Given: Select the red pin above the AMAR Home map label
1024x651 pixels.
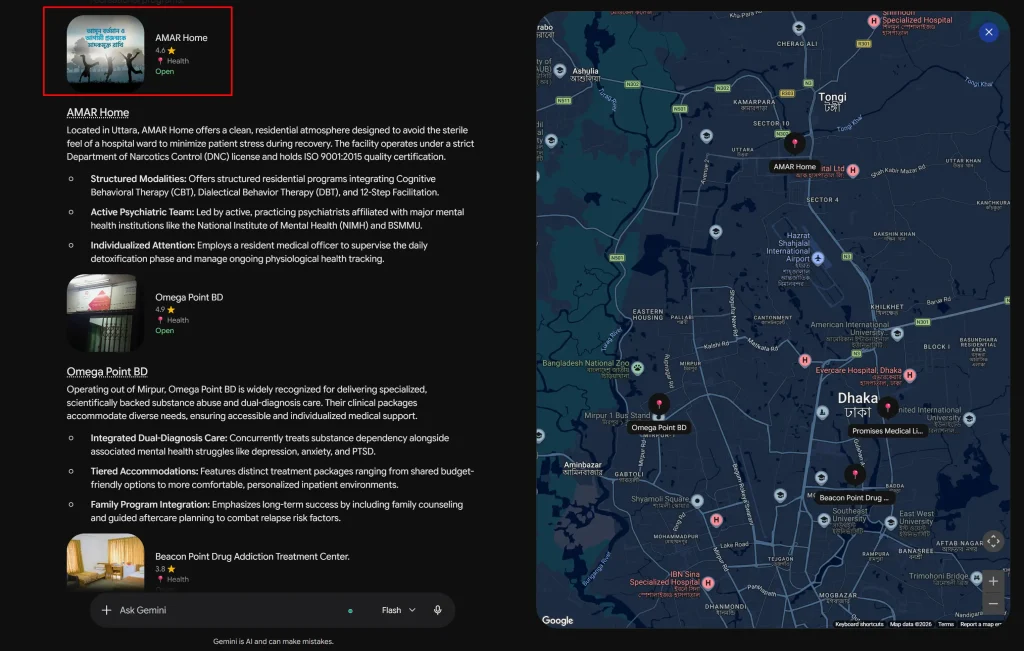Looking at the screenshot, I should coord(794,144).
